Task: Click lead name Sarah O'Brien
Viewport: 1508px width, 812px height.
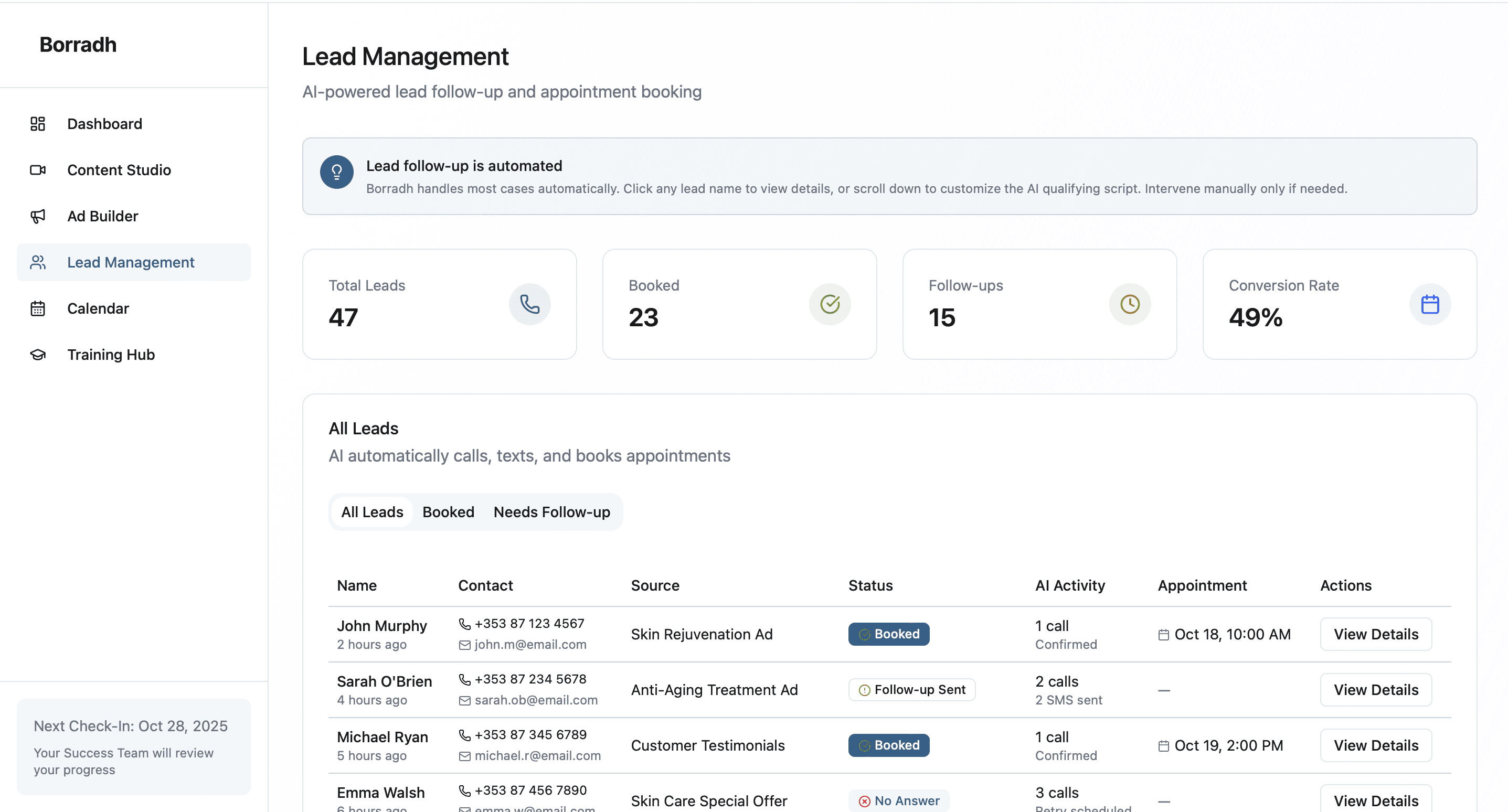Action: (384, 681)
